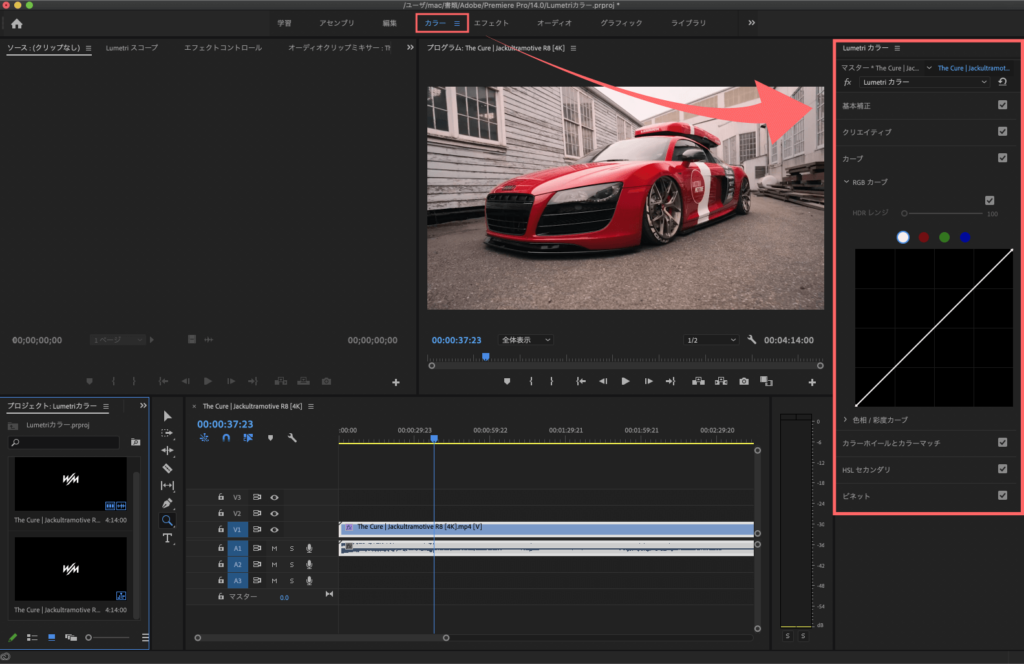The image size is (1024, 664).
Task: Select the Pen tool
Action: click(167, 503)
